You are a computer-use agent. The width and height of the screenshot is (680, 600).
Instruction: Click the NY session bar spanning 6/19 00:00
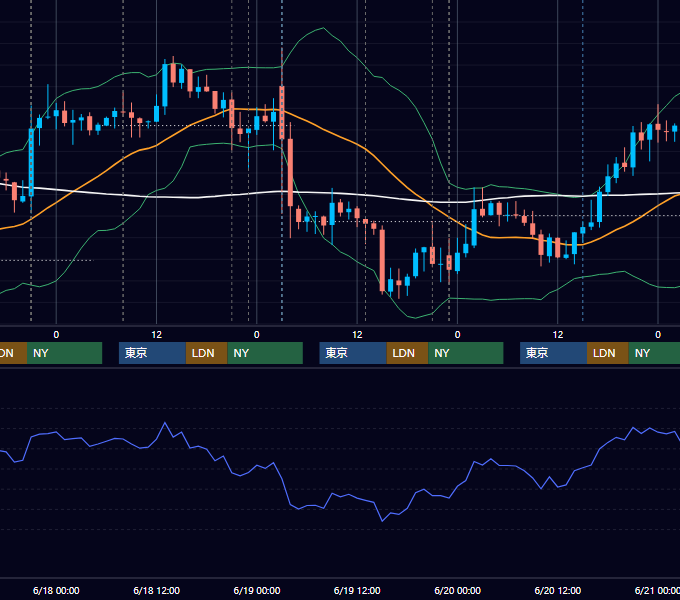tap(265, 353)
